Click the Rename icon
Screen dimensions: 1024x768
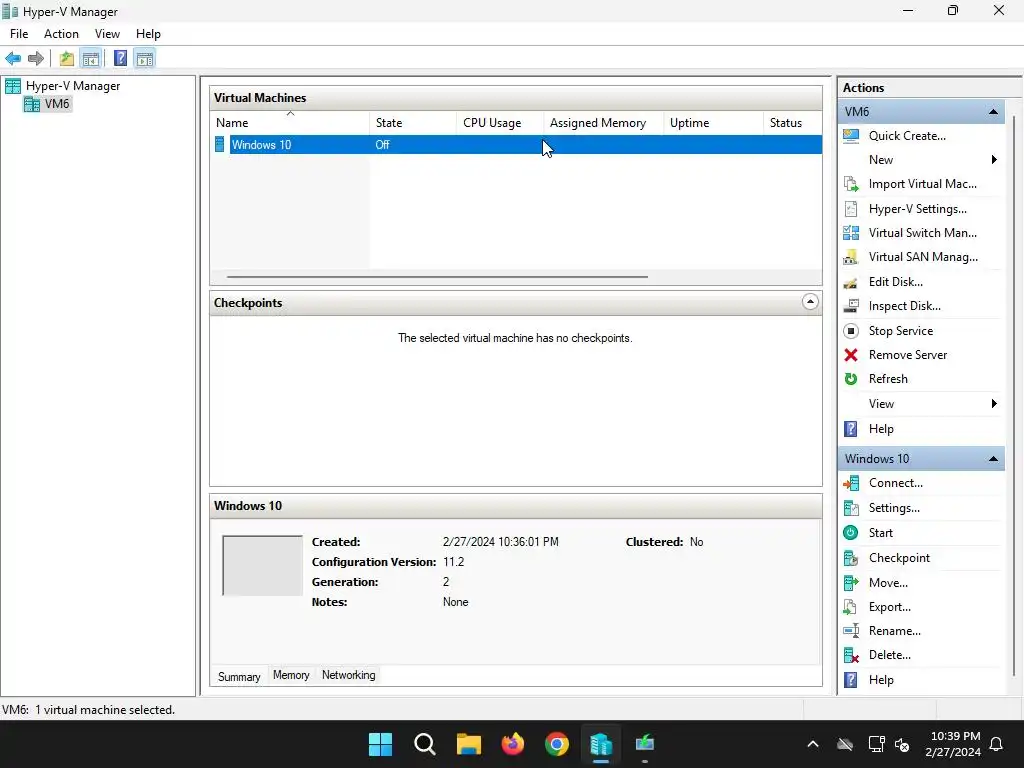[851, 631]
